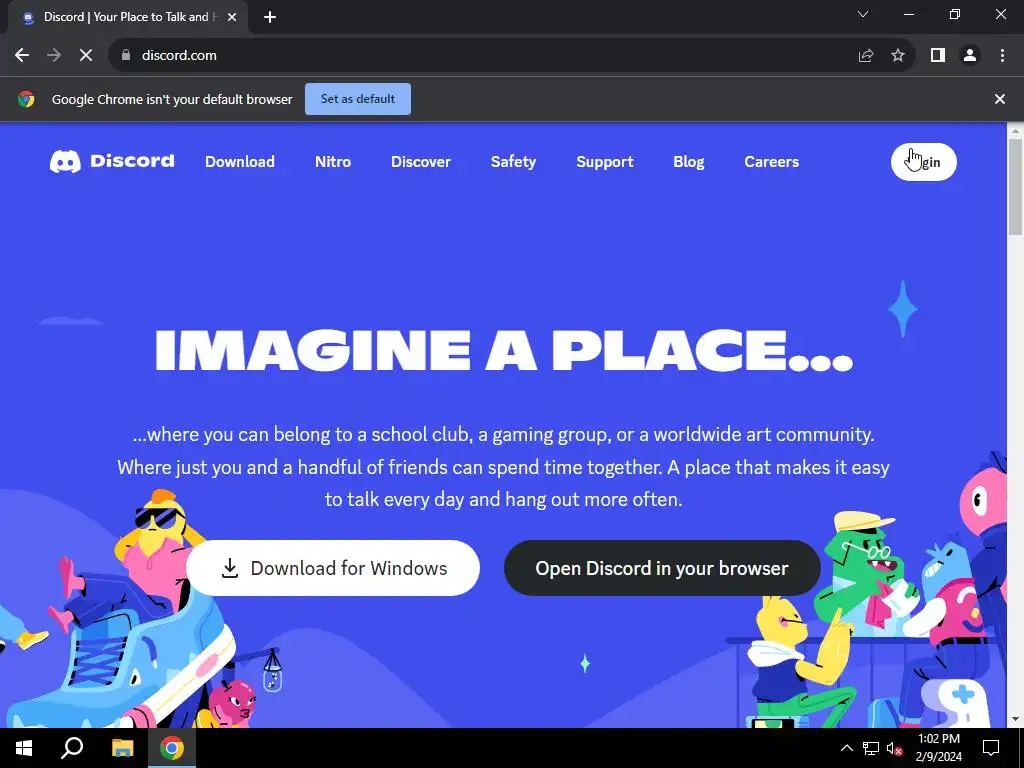Image resolution: width=1024 pixels, height=768 pixels.
Task: Click Download for Windows button
Action: pyautogui.click(x=333, y=568)
